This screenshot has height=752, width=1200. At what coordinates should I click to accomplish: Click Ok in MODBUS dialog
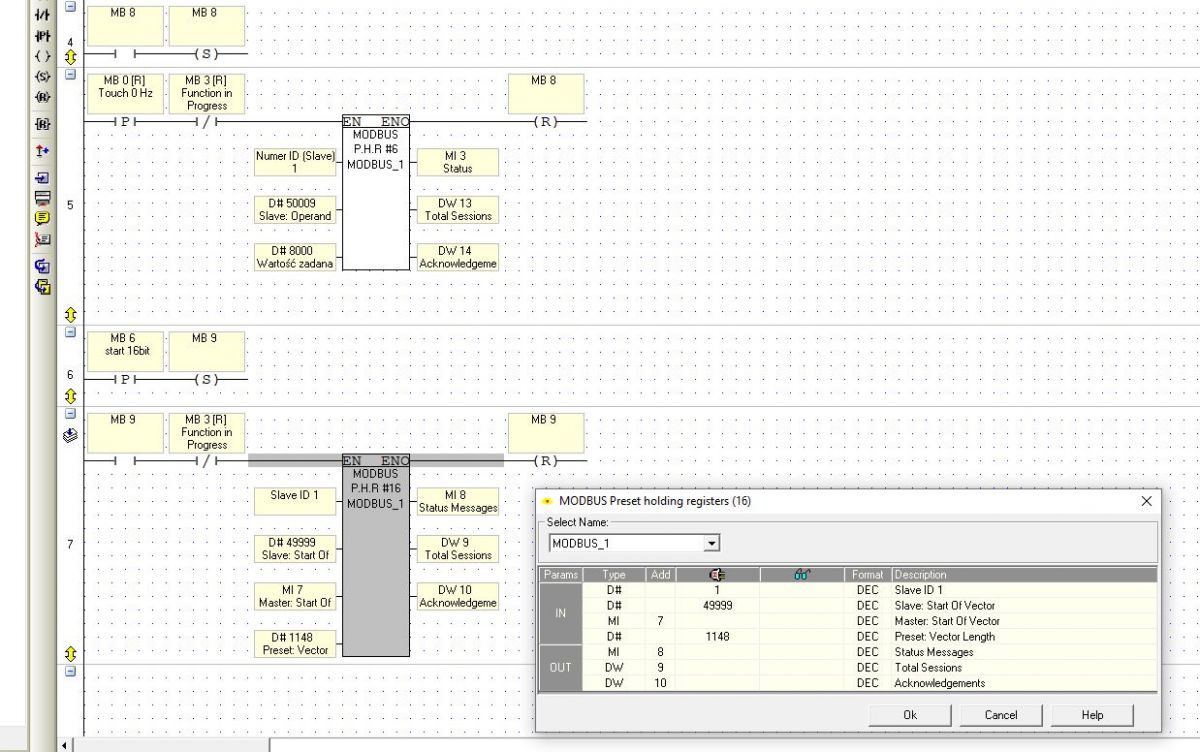[x=910, y=715]
